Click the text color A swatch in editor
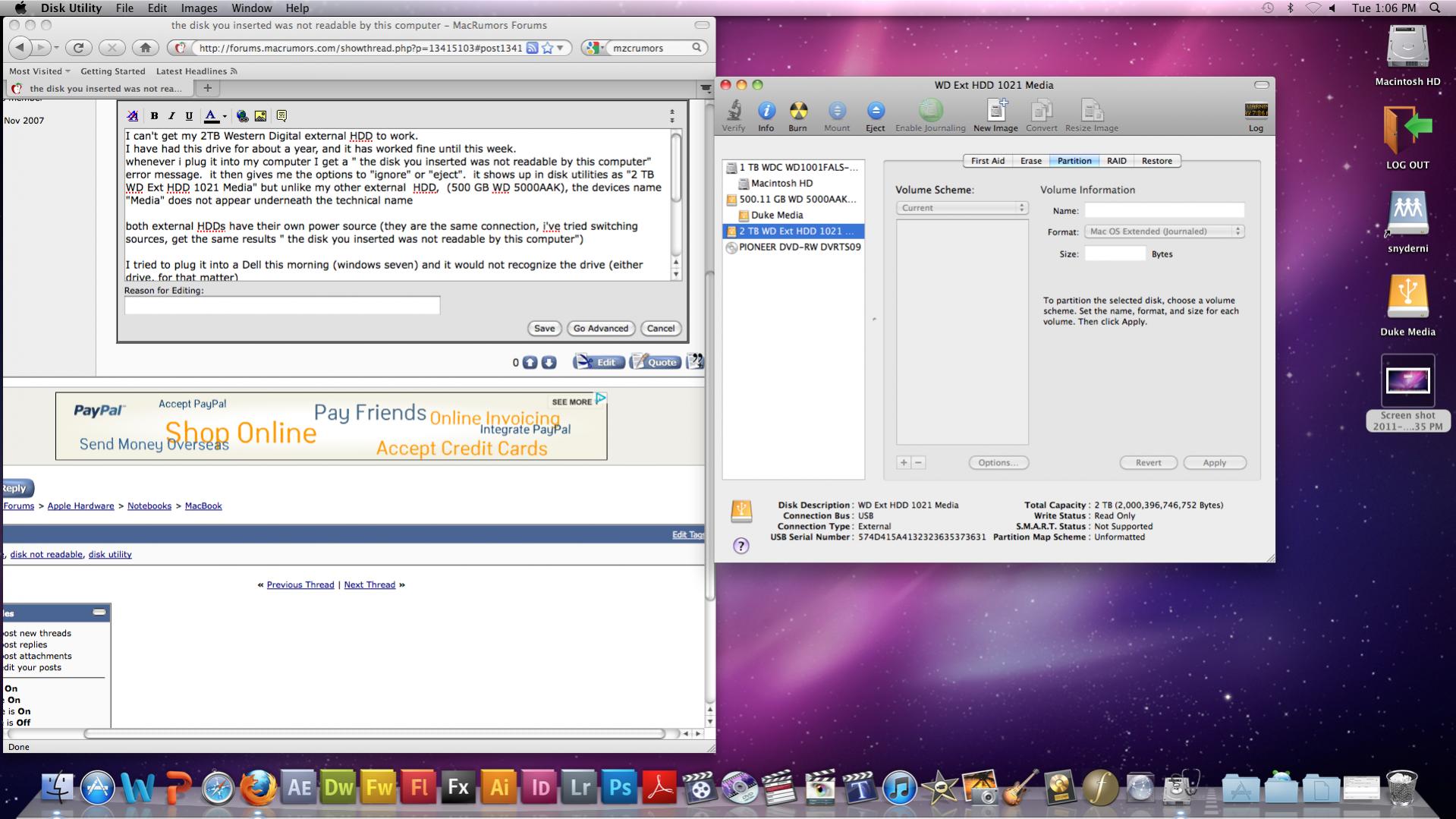1456x819 pixels. (211, 116)
